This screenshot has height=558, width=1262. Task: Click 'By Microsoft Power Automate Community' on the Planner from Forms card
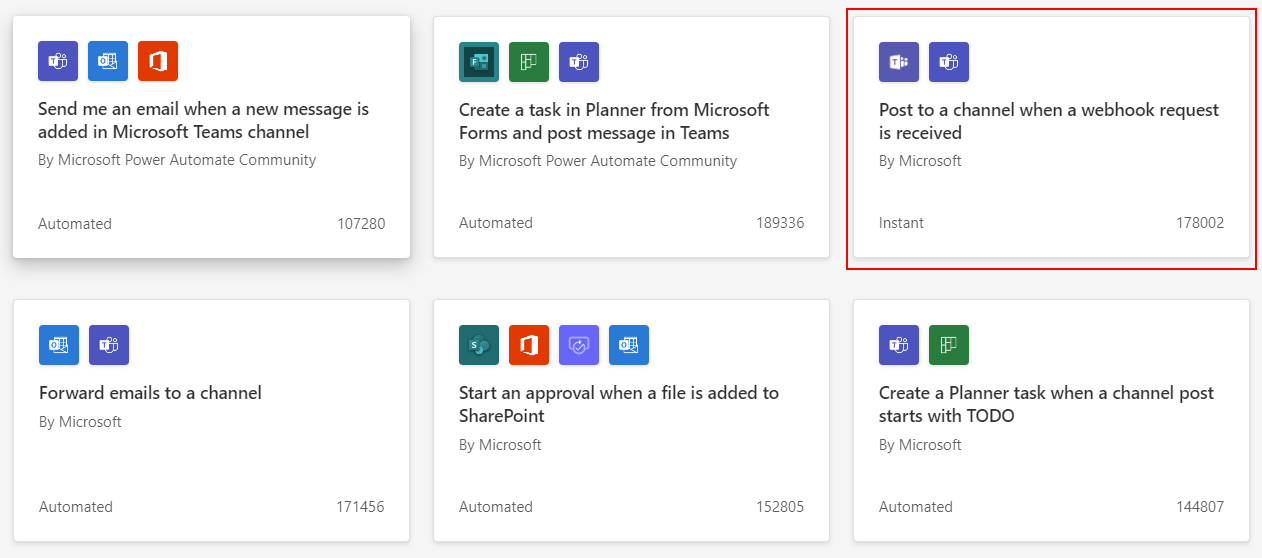tap(598, 161)
